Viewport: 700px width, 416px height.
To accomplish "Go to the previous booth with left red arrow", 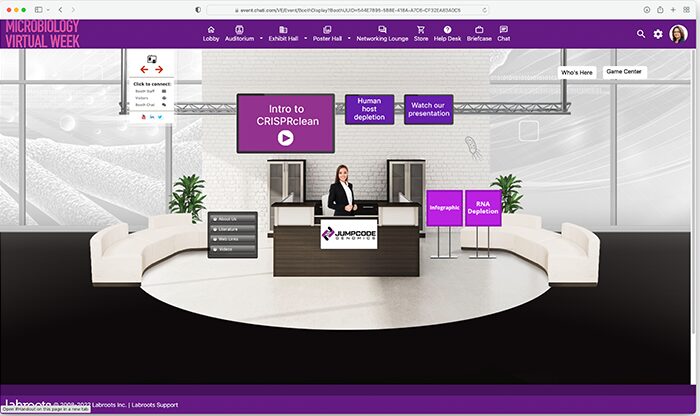I will click(143, 69).
